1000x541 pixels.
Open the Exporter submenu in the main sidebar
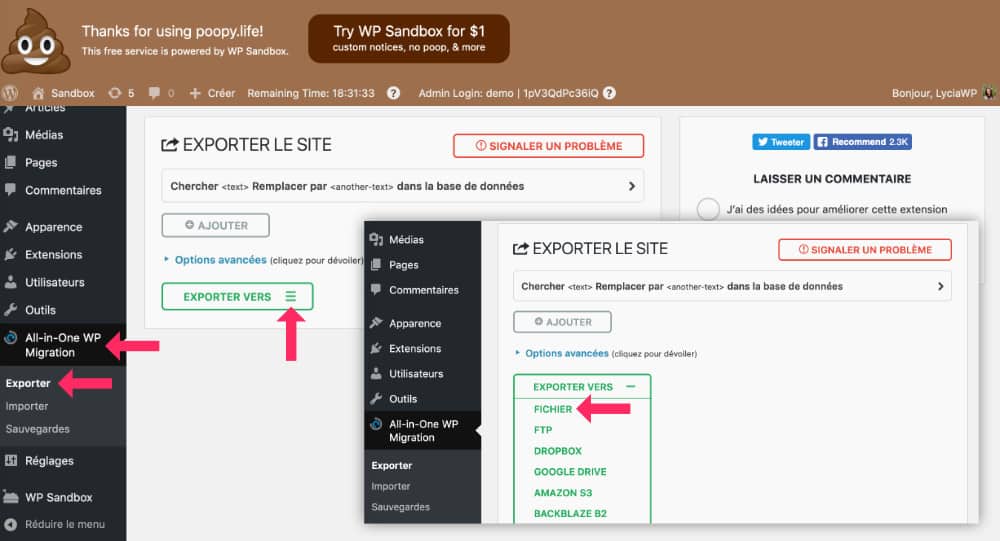(x=28, y=383)
